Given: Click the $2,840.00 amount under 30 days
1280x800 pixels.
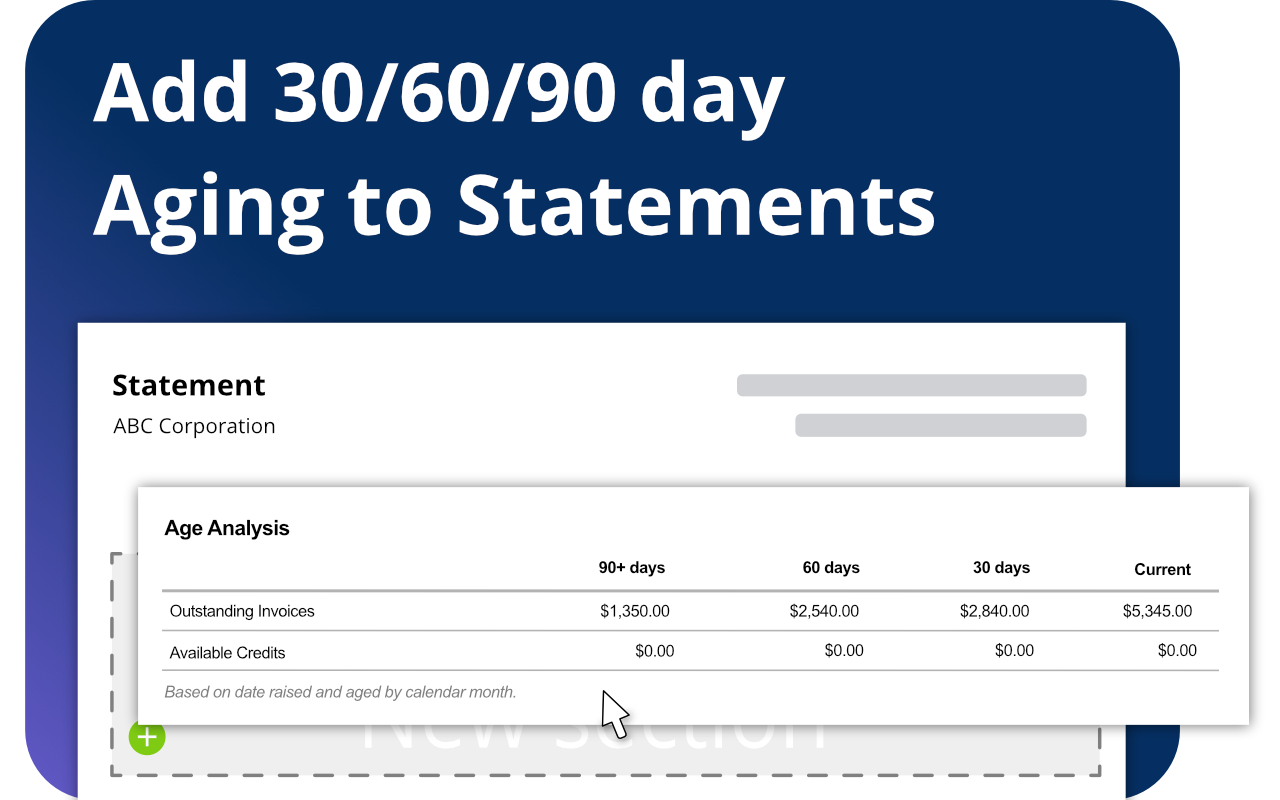Looking at the screenshot, I should [994, 611].
